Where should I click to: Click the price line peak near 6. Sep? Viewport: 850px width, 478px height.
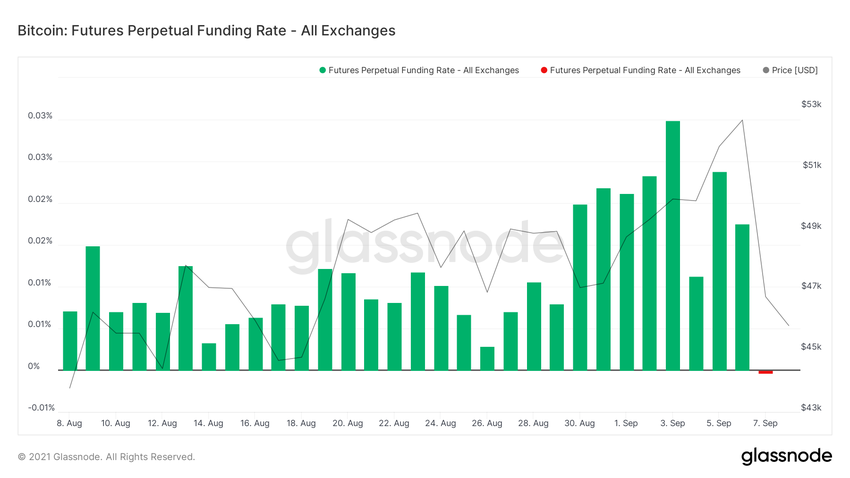point(742,120)
